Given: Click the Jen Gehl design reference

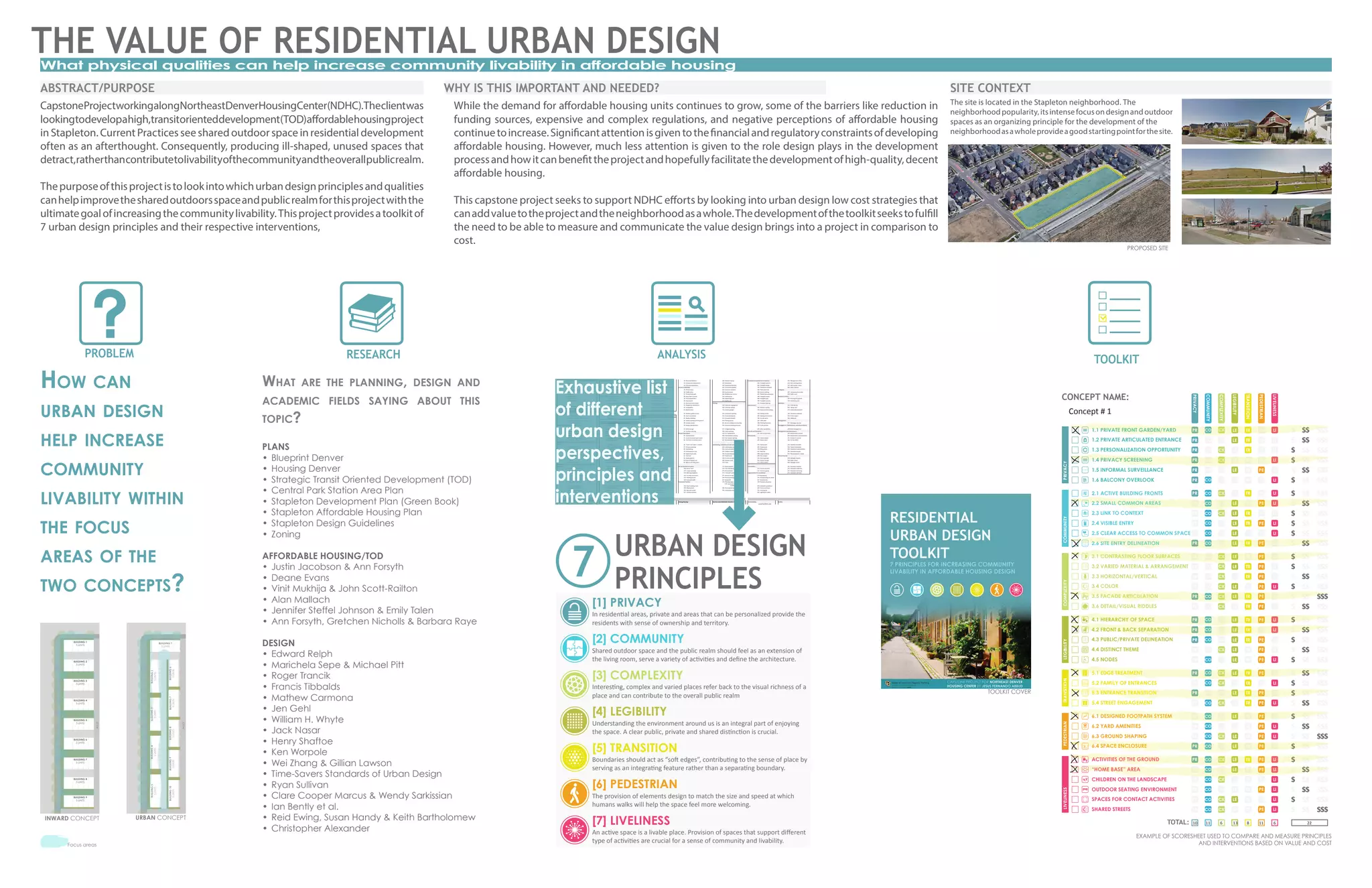Looking at the screenshot, I should (x=291, y=708).
